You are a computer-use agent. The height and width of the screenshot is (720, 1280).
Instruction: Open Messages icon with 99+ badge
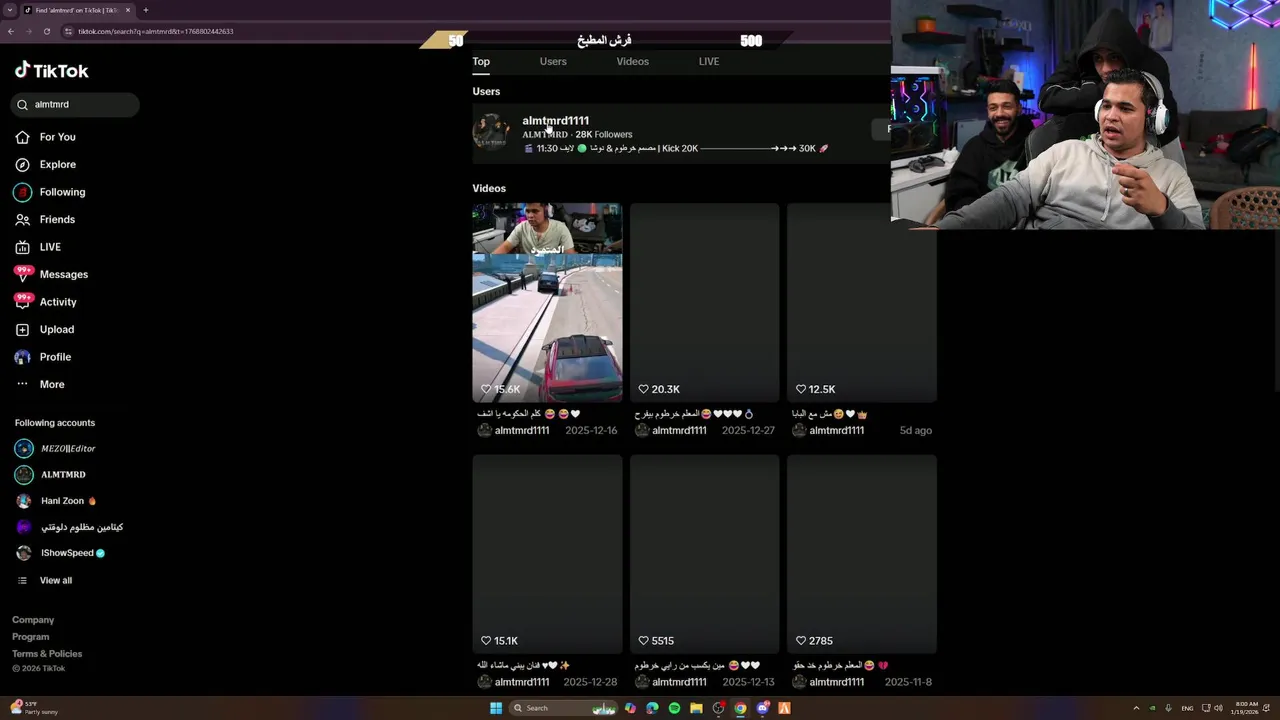[22, 274]
